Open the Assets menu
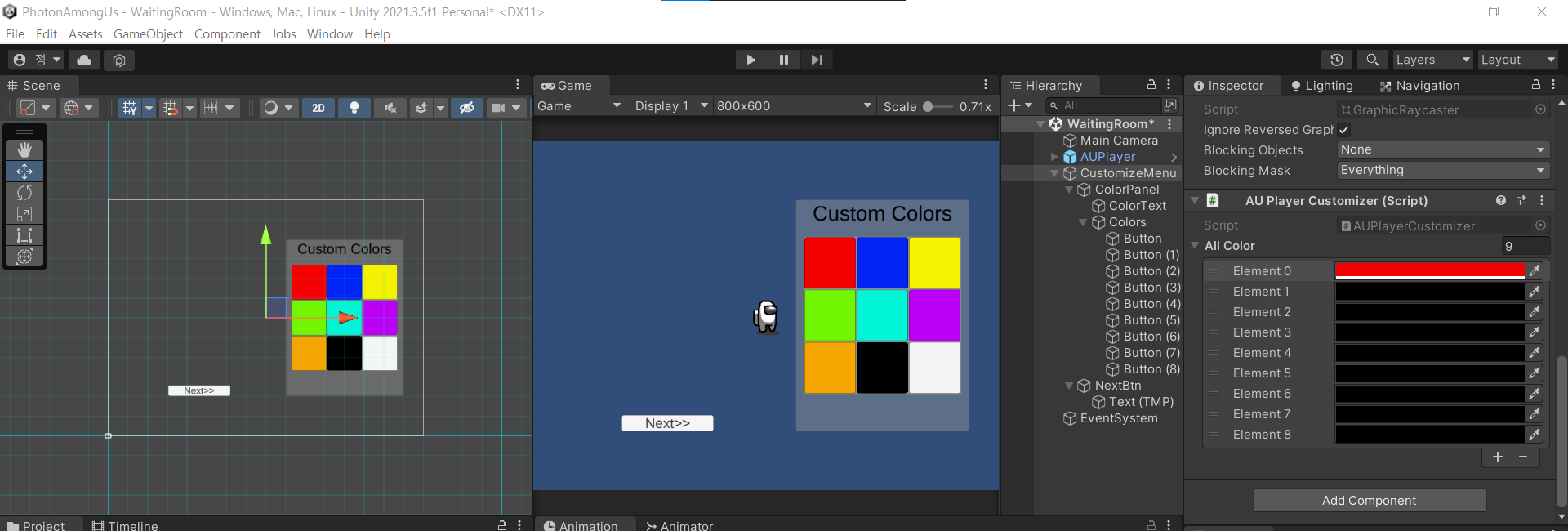This screenshot has height=531, width=1568. (86, 34)
